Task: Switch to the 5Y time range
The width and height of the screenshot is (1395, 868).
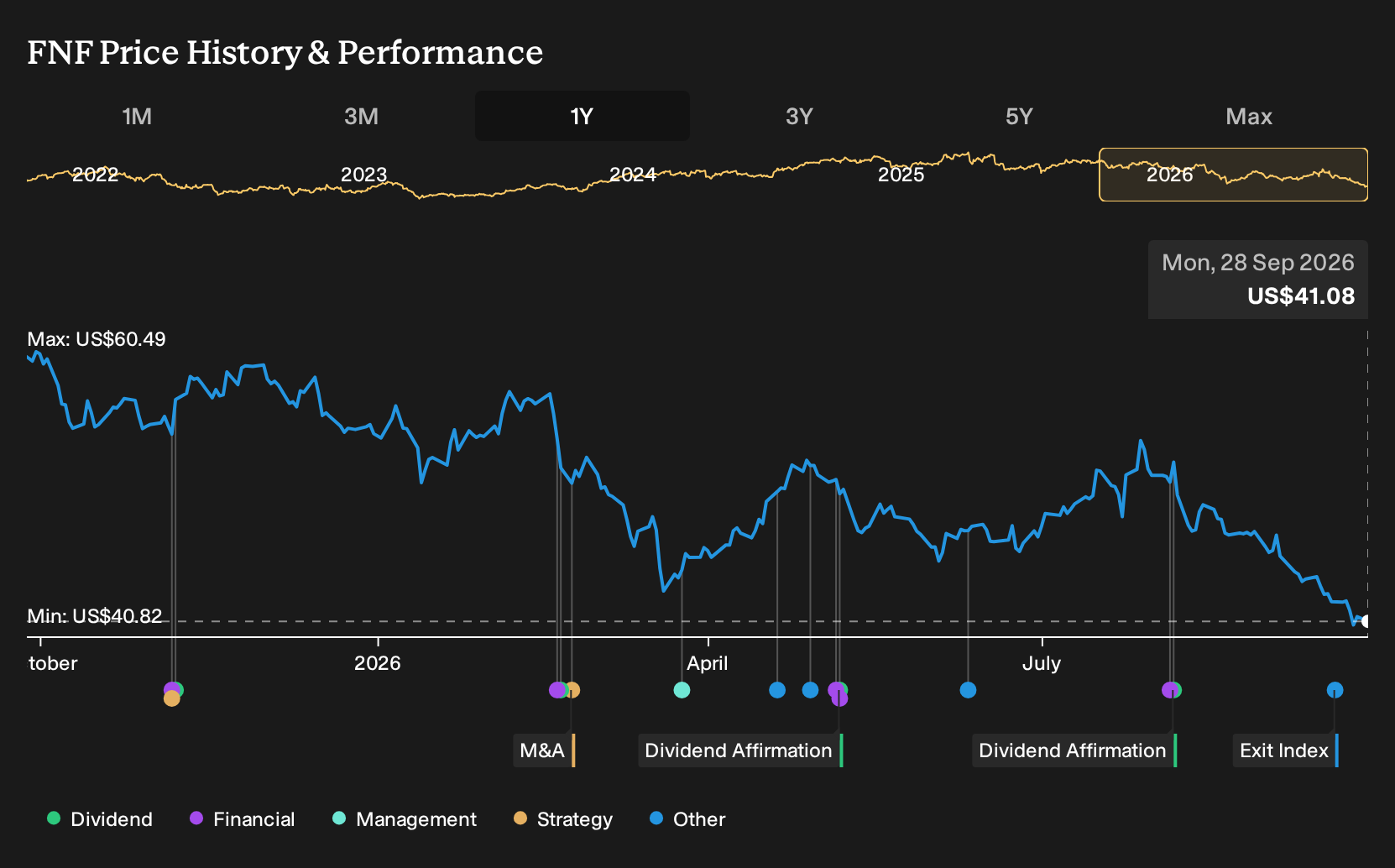Action: pos(1019,116)
